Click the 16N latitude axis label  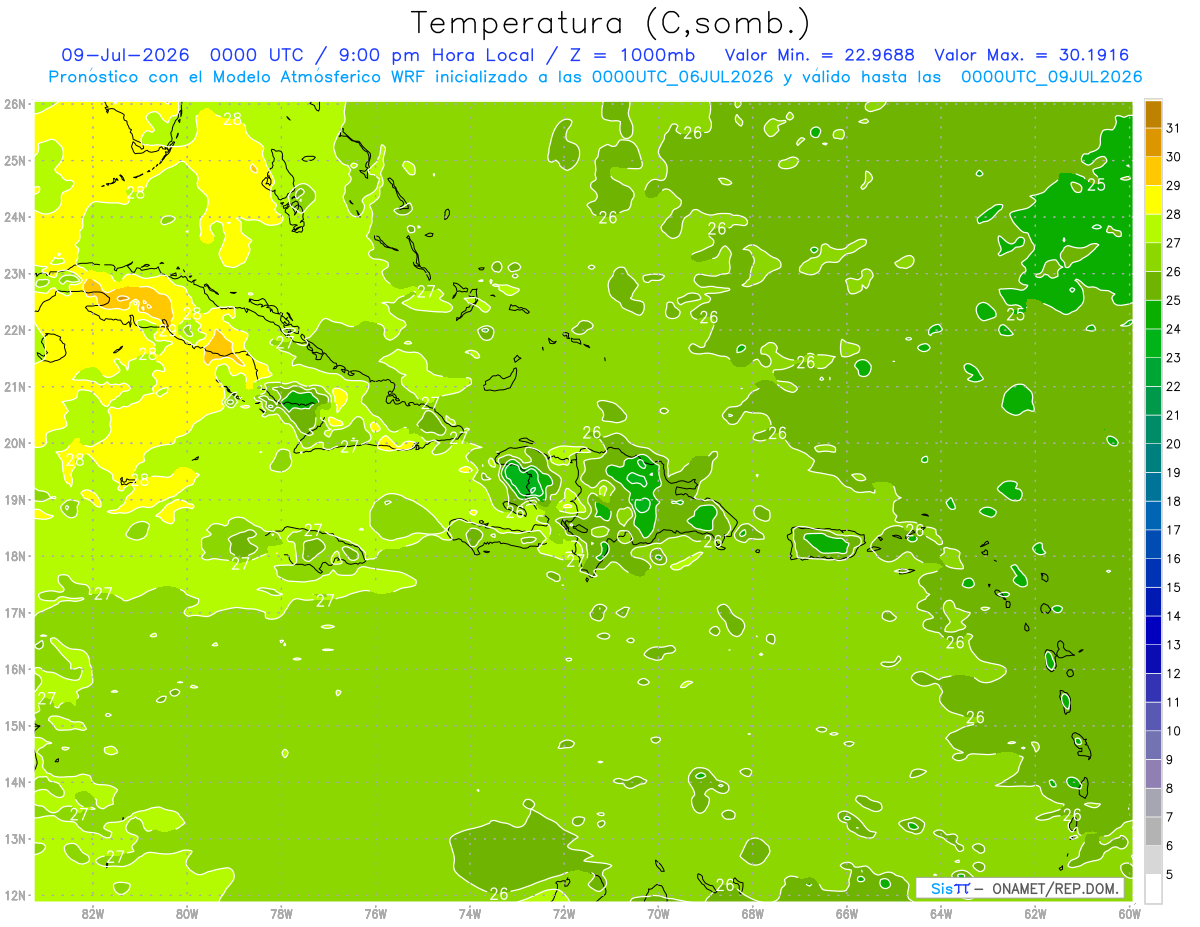tap(15, 669)
